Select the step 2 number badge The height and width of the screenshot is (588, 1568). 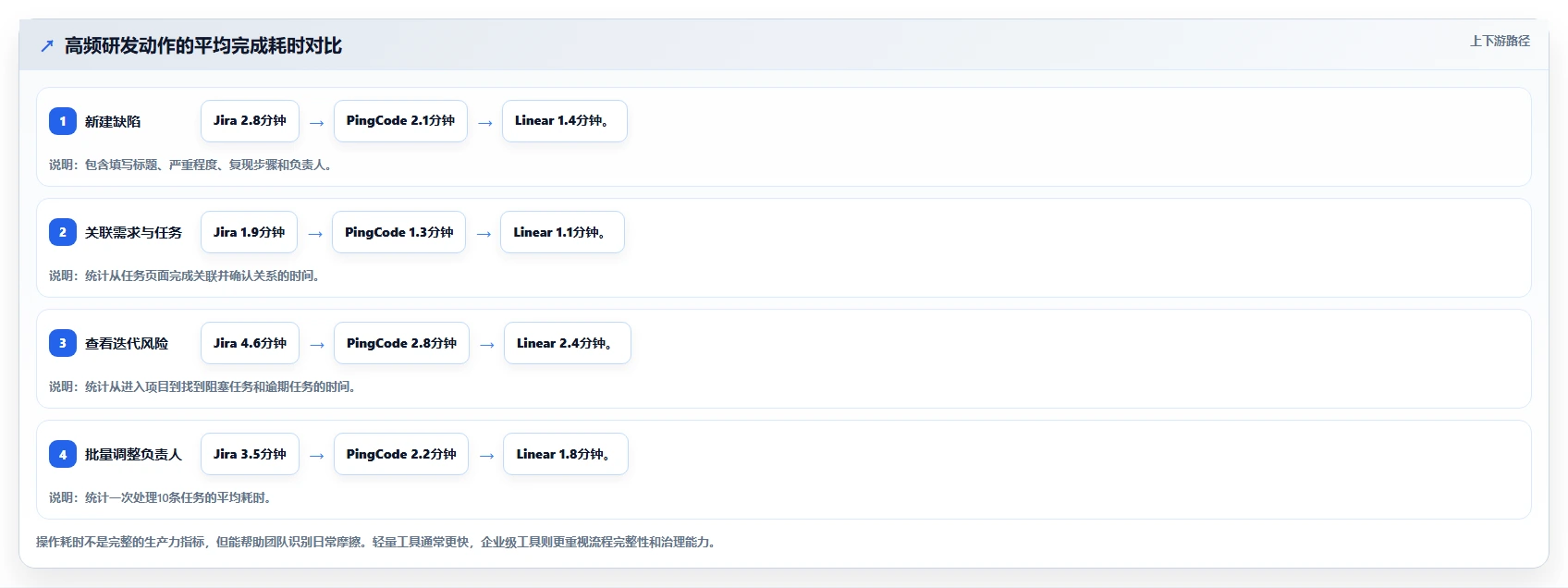63,232
